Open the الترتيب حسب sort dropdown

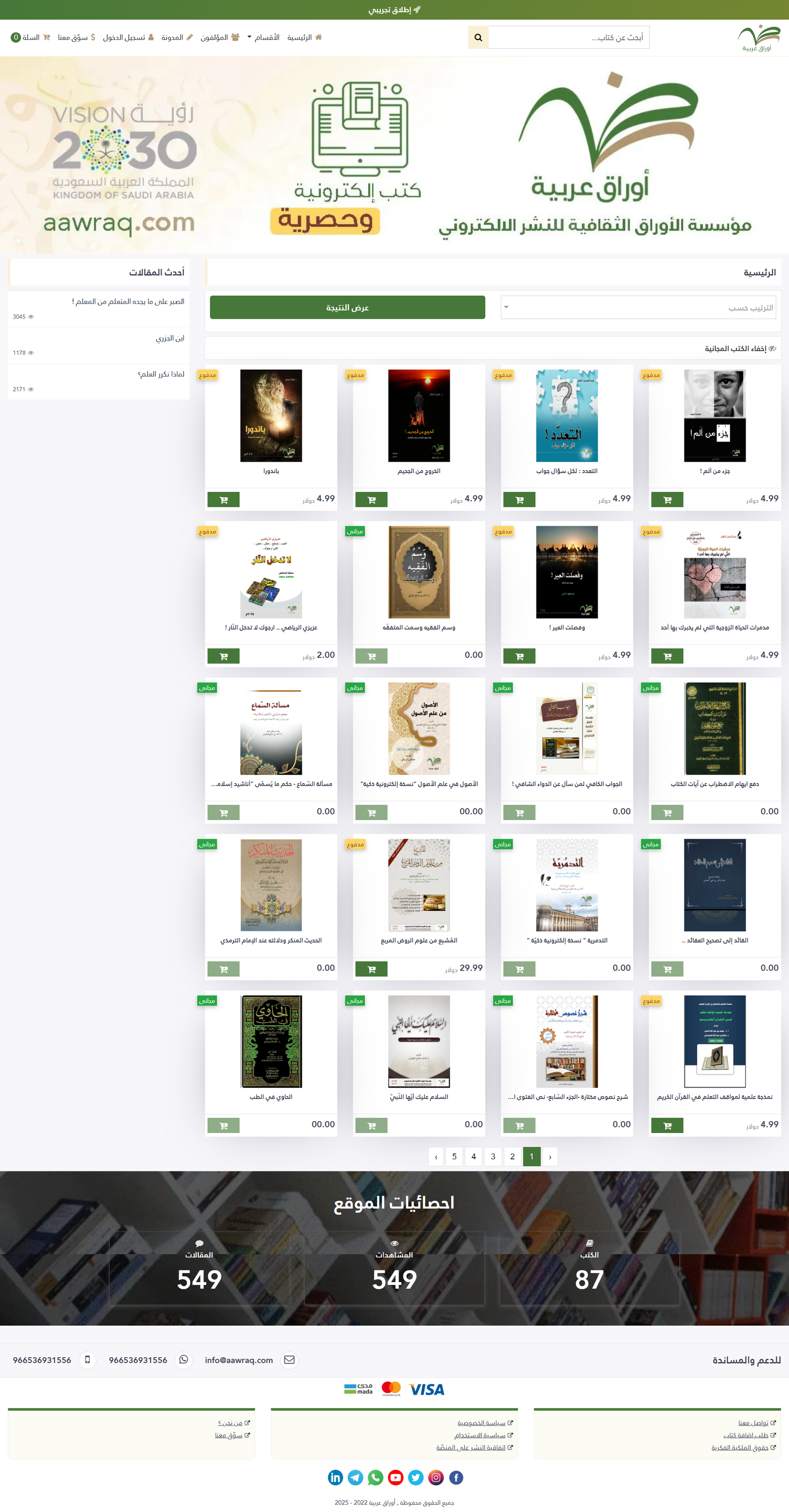tap(638, 308)
